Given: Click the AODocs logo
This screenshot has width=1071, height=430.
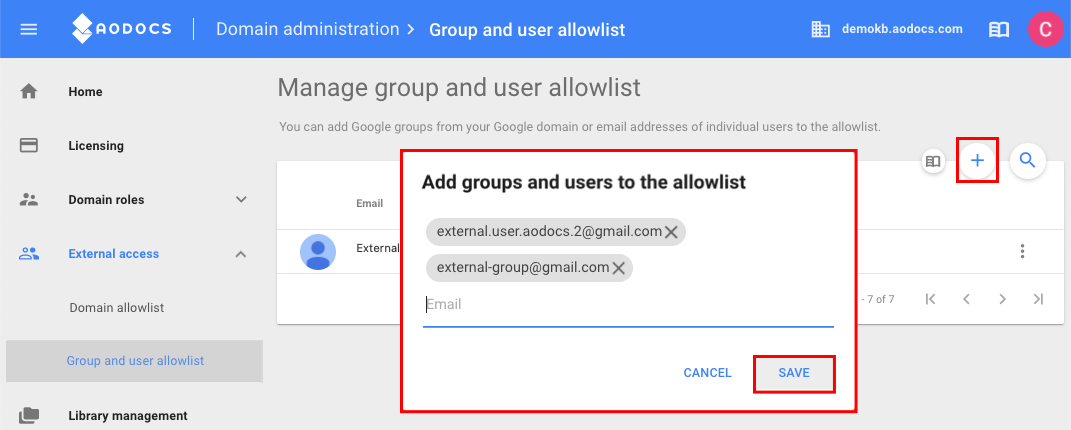Looking at the screenshot, I should pos(122,29).
